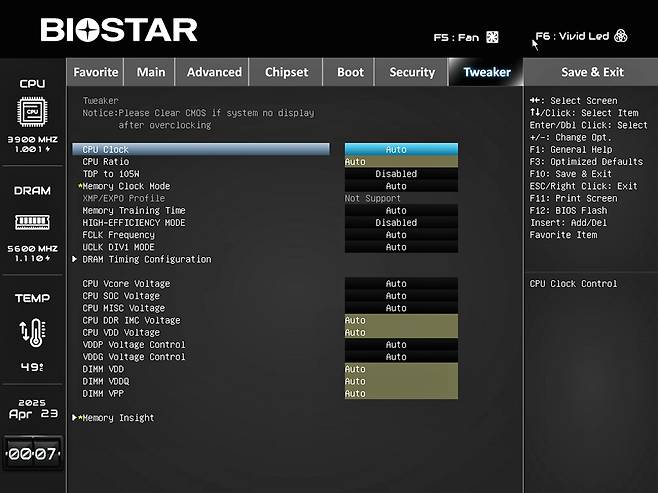This screenshot has width=658, height=493.
Task: Click the DIMM VDD input field
Action: (401, 369)
